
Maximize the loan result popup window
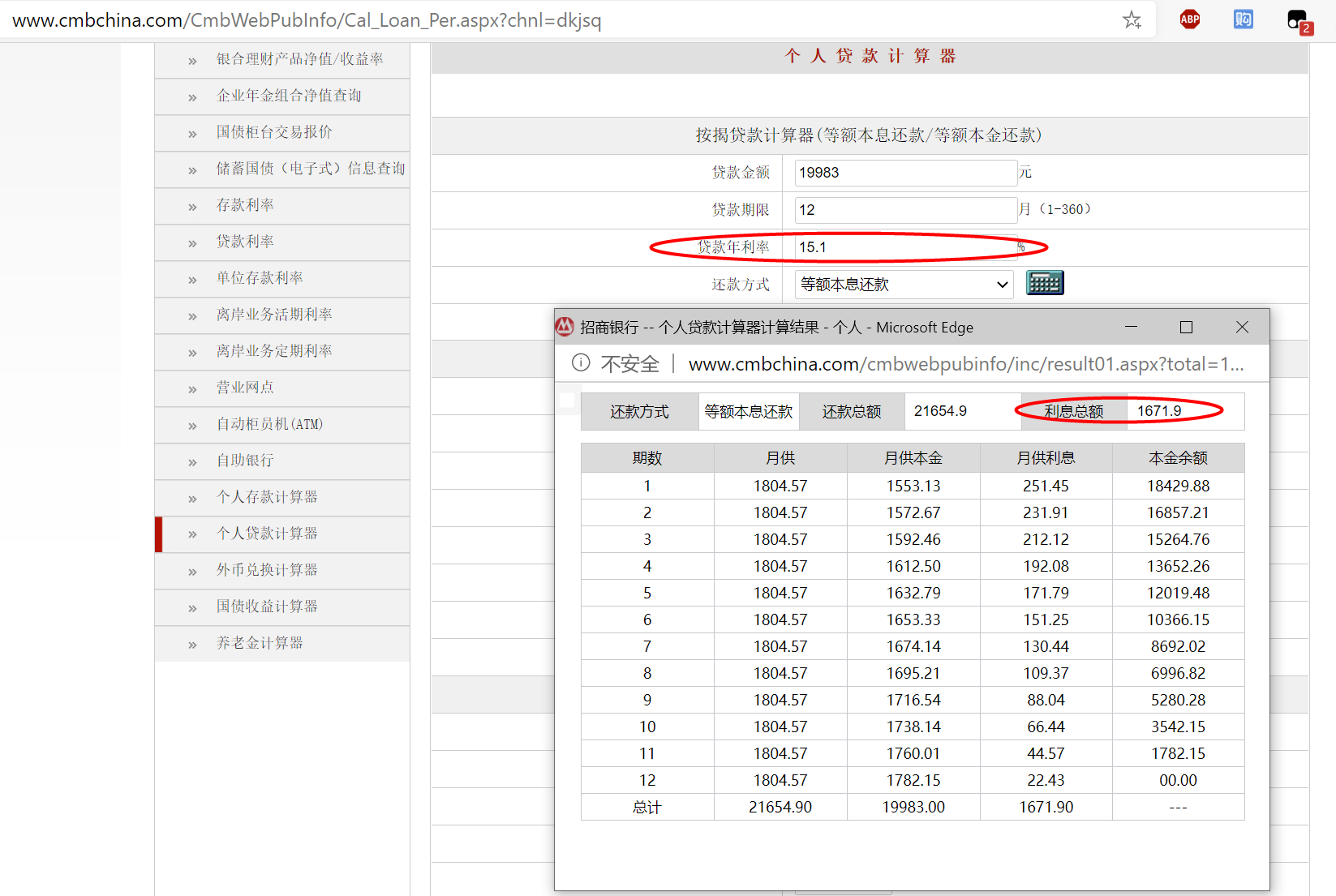pos(1186,327)
